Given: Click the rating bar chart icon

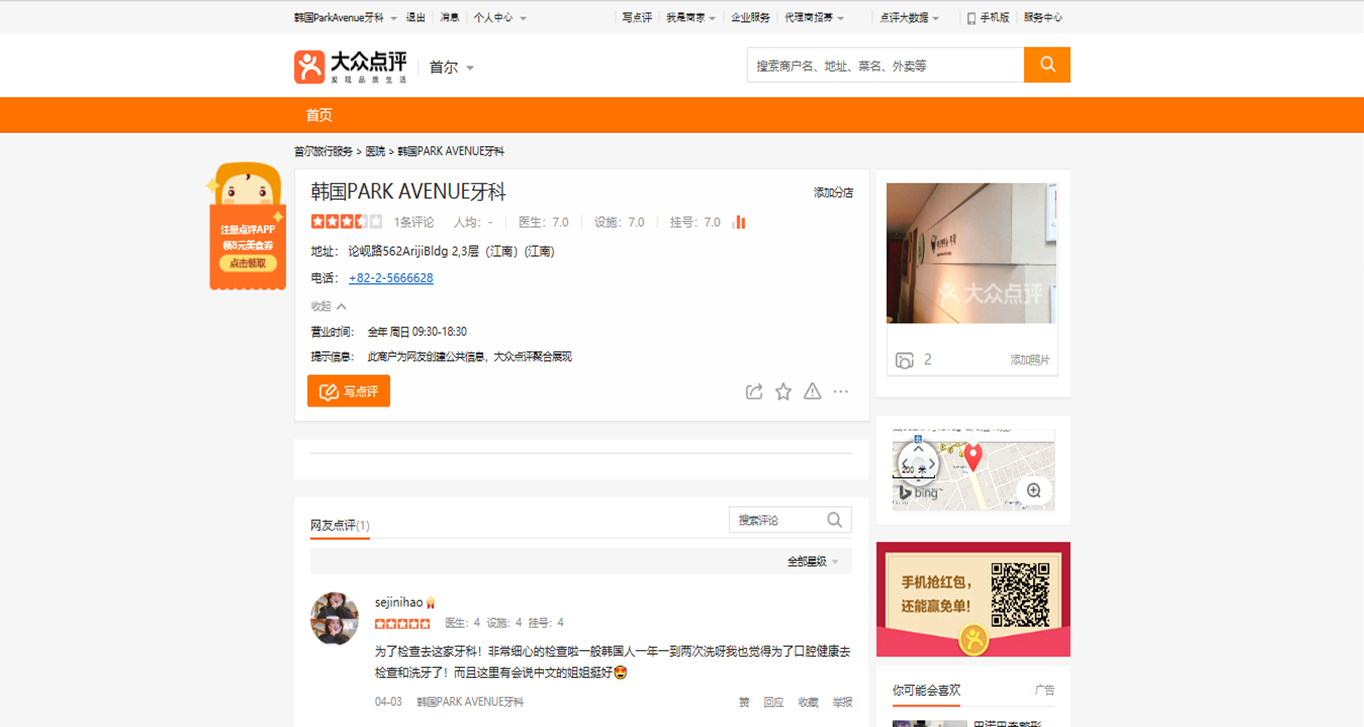Looking at the screenshot, I should [739, 222].
